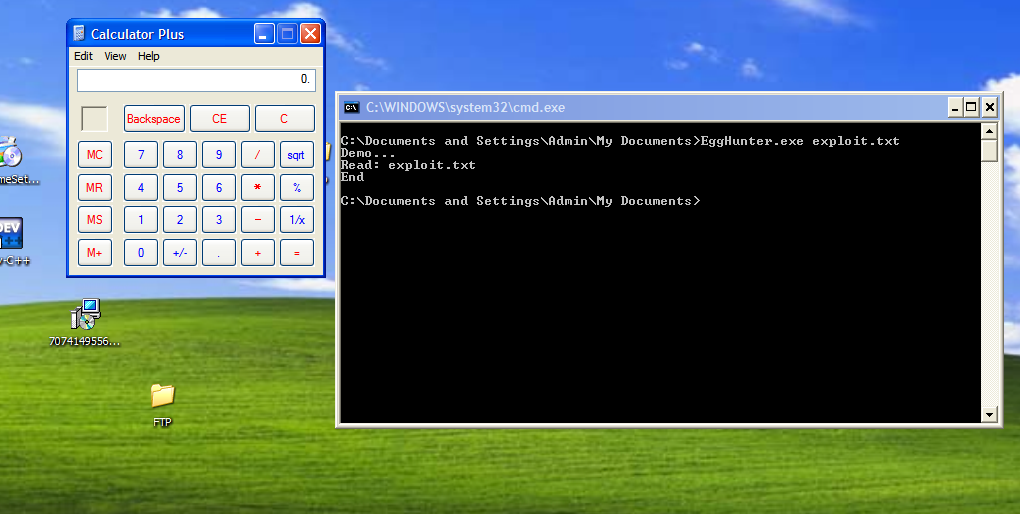Open the Help menu in Calculator

pos(148,56)
